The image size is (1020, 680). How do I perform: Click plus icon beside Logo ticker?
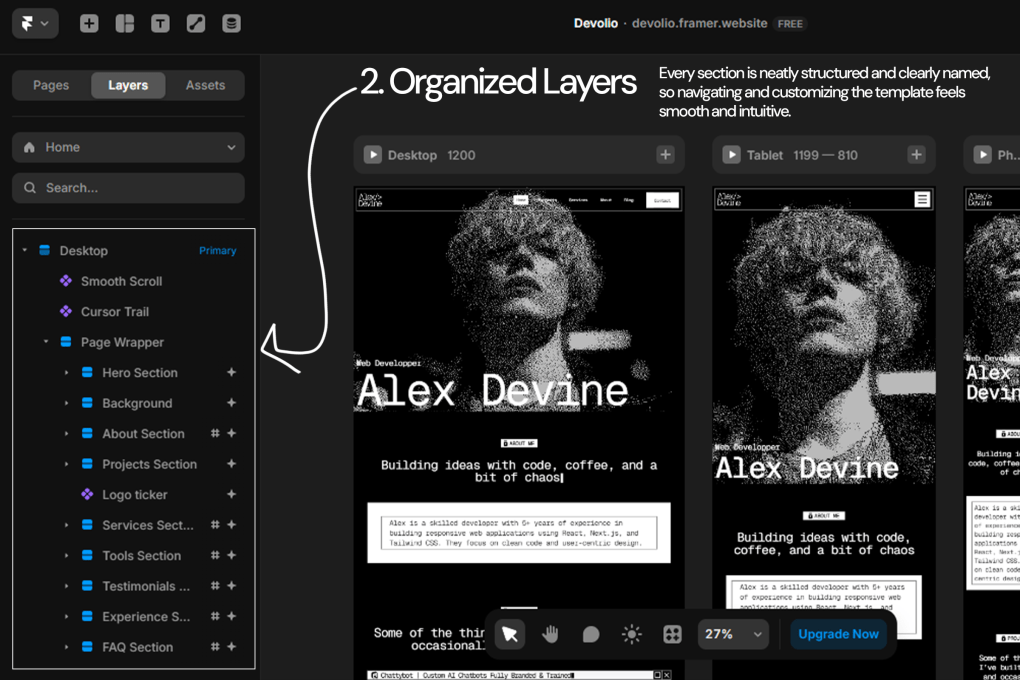point(231,495)
